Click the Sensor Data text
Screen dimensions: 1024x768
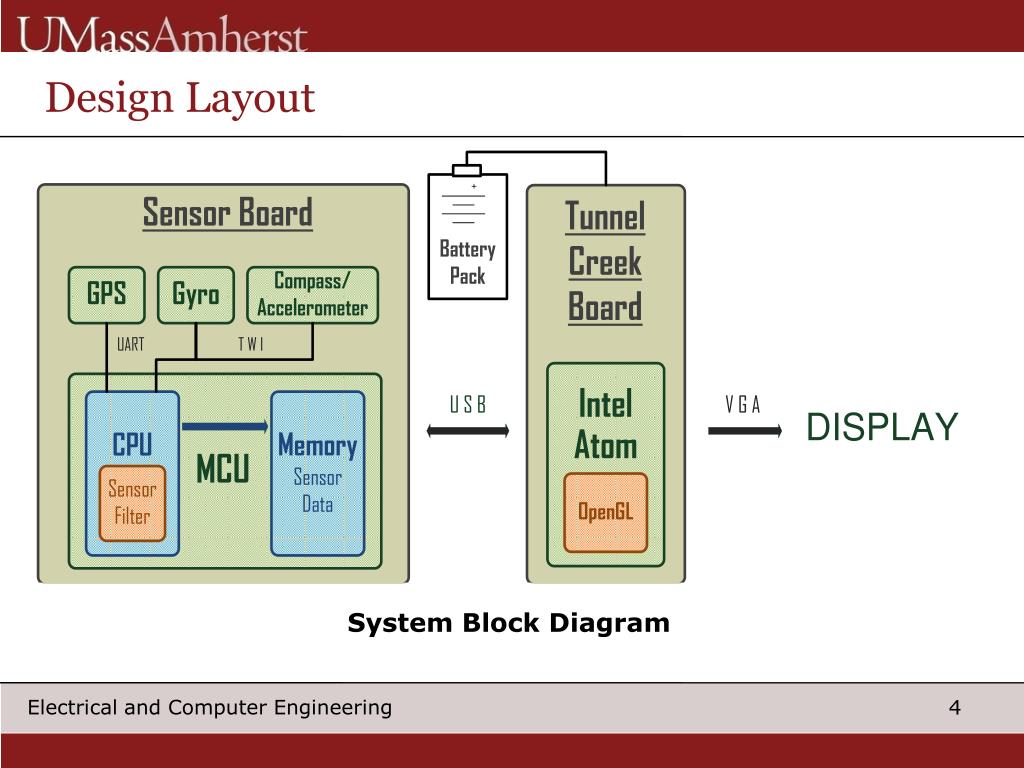[x=317, y=490]
